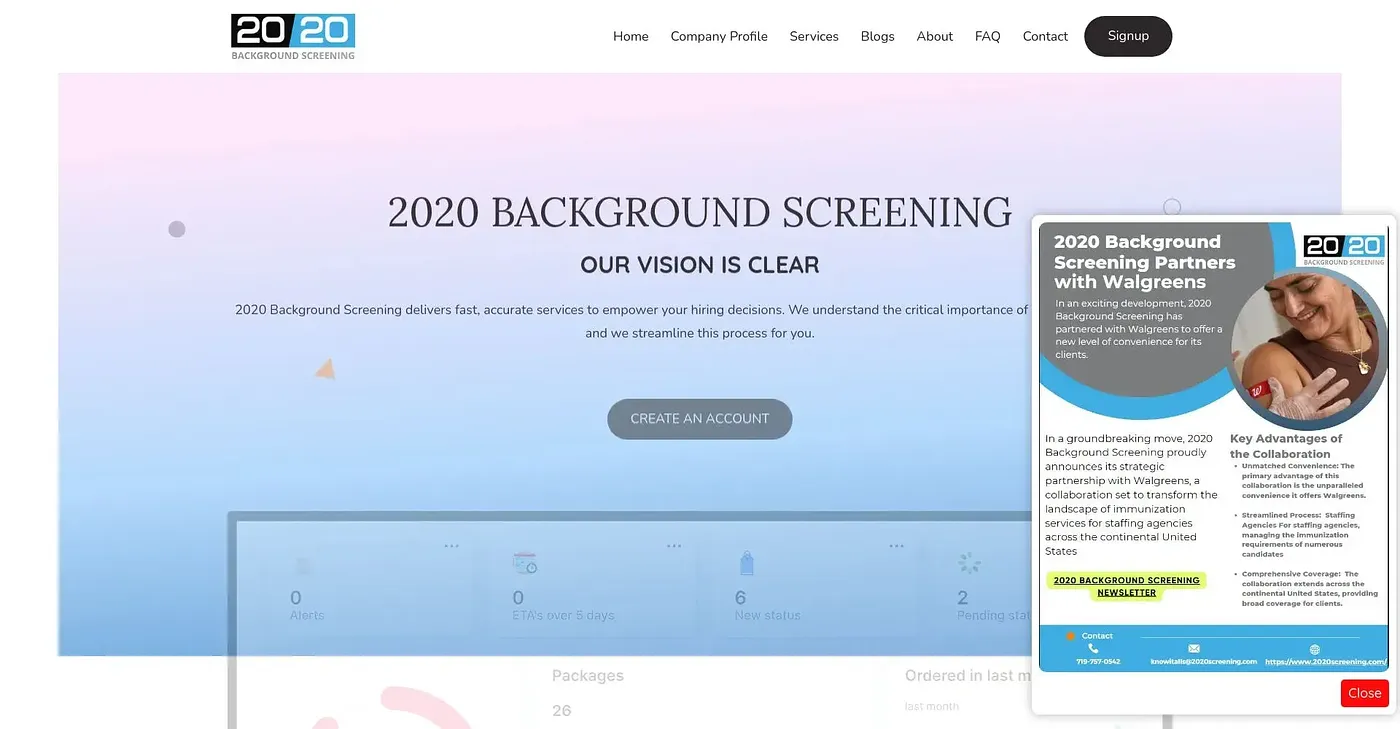Click the calendar clock ETA icon
The image size is (1400, 729).
525,563
